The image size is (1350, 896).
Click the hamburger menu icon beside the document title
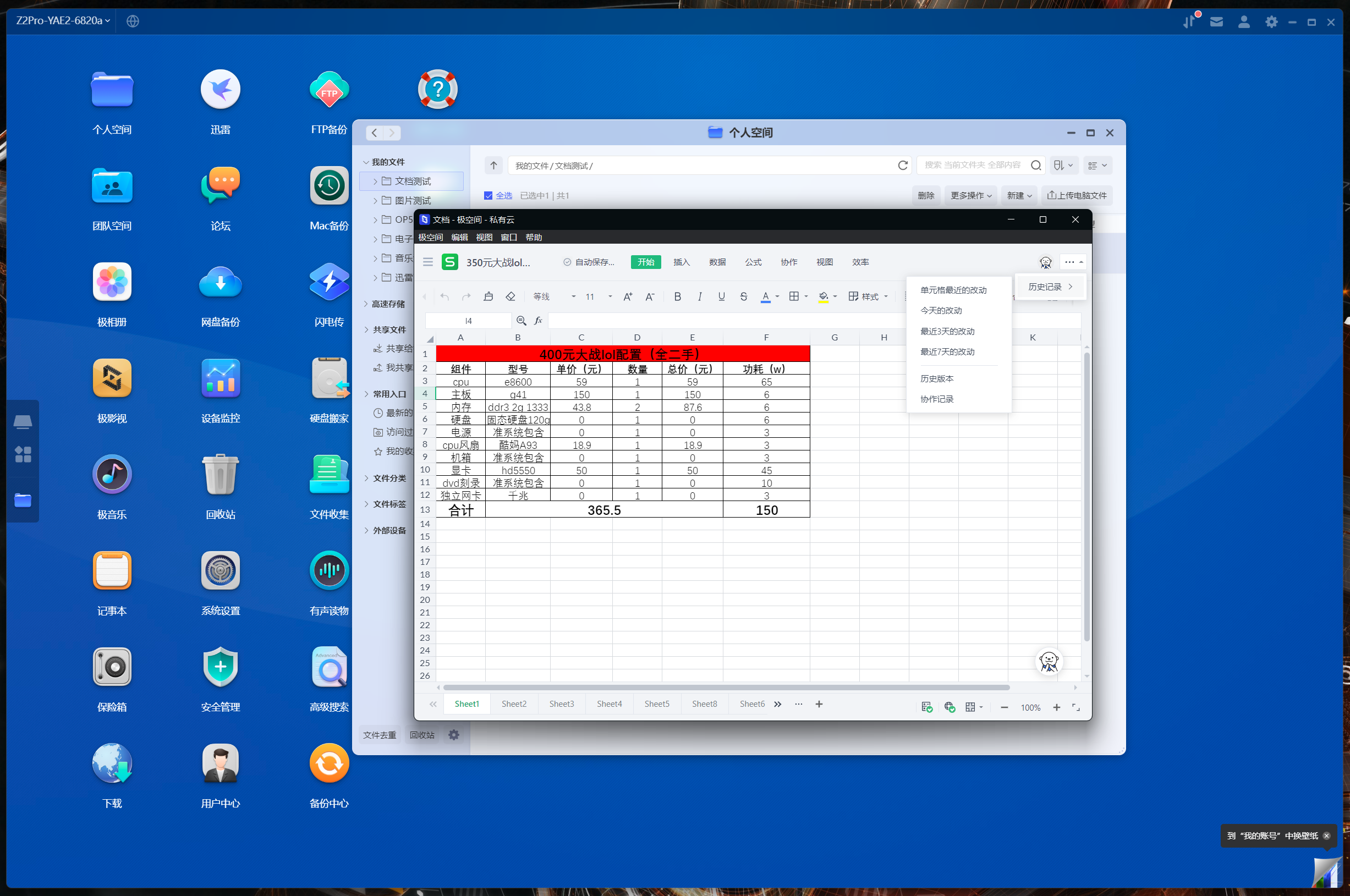pyautogui.click(x=427, y=262)
